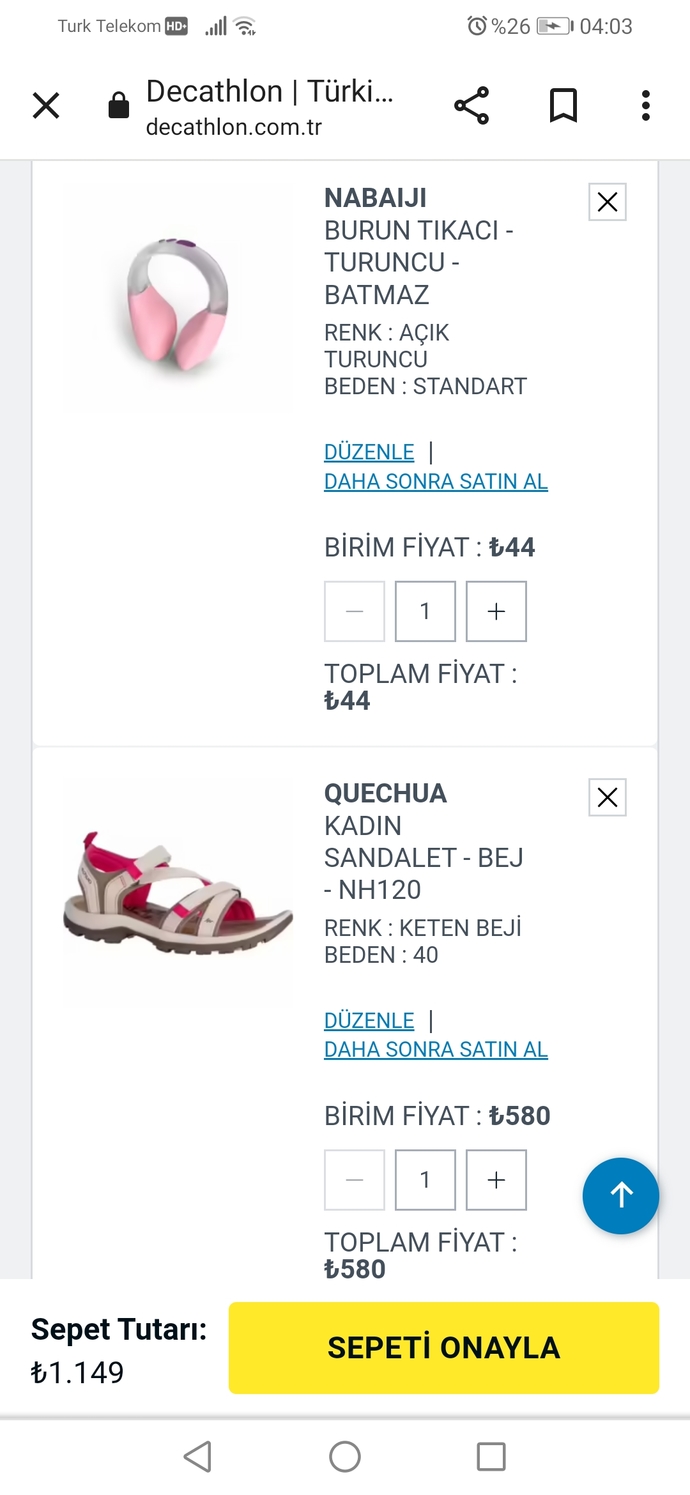Increase quantity of the QUECHUA sandalet
Viewport: 690px width, 1495px height.
pyautogui.click(x=496, y=1180)
